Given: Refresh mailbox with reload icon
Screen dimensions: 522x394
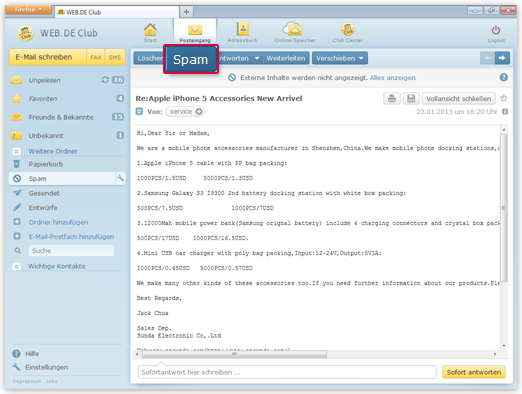Looking at the screenshot, I should pyautogui.click(x=105, y=80).
